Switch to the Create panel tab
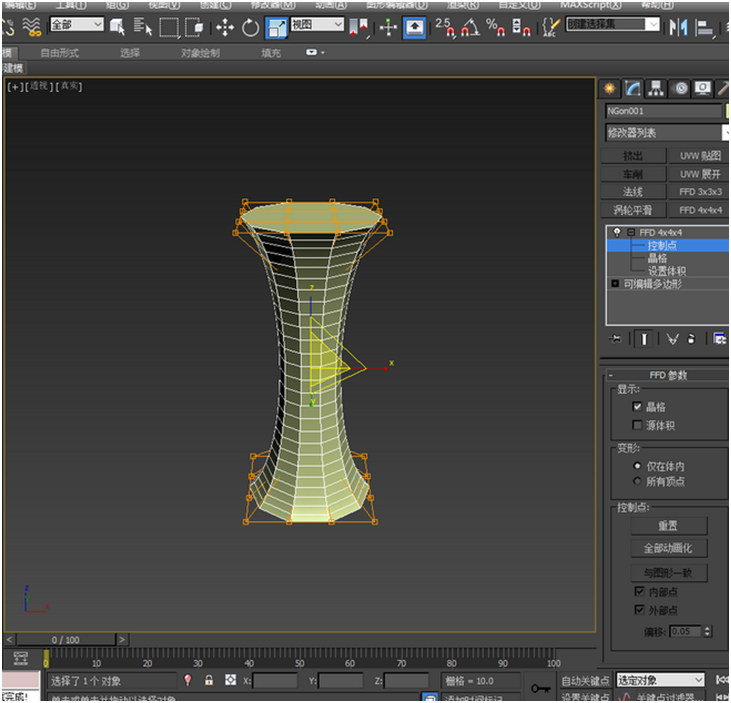This screenshot has width=731, height=703. (x=609, y=88)
